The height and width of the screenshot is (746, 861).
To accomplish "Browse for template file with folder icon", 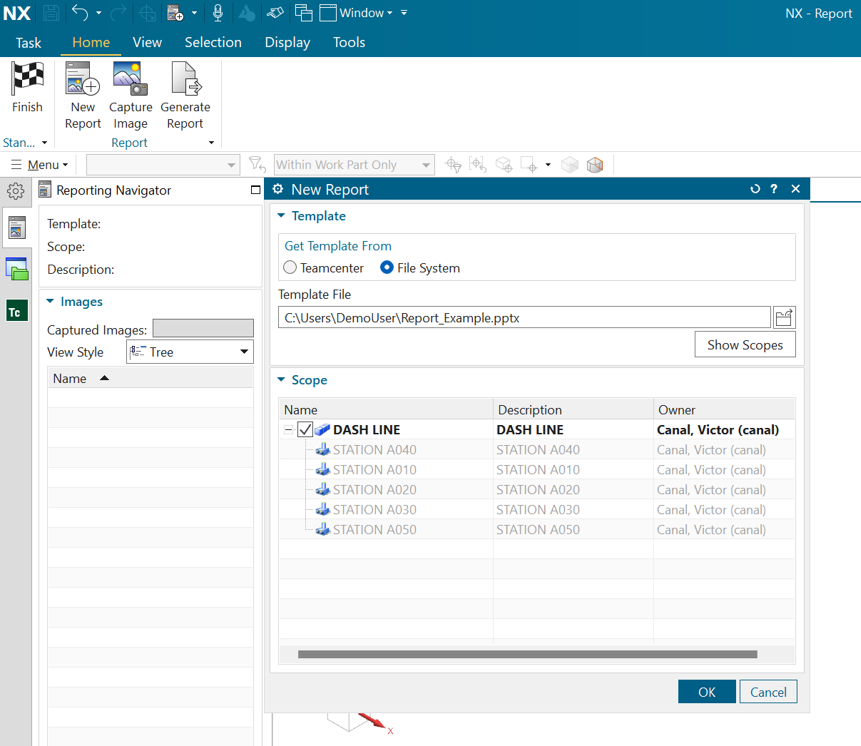I will point(784,318).
